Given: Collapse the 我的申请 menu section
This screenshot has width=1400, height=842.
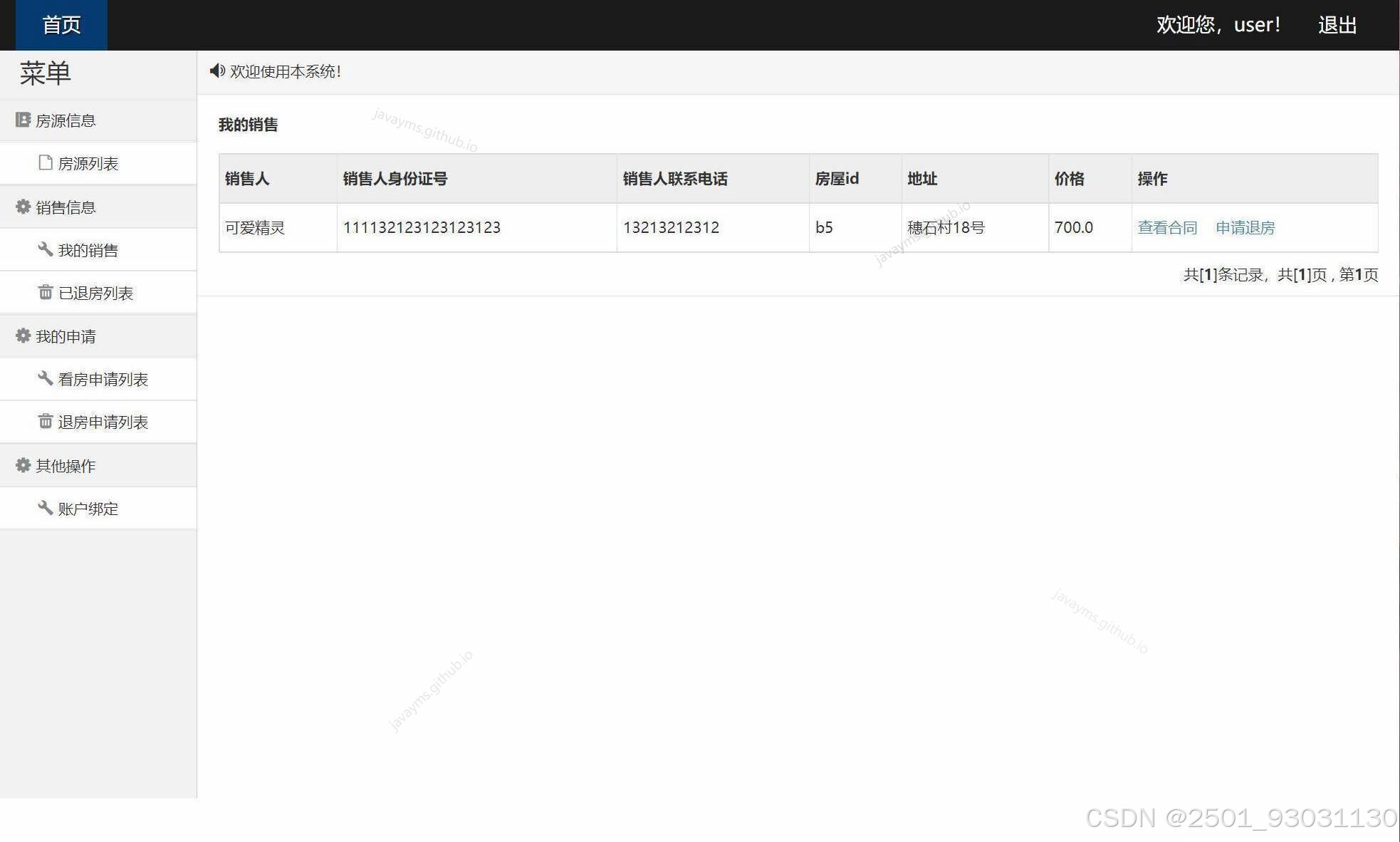Looking at the screenshot, I should (67, 336).
